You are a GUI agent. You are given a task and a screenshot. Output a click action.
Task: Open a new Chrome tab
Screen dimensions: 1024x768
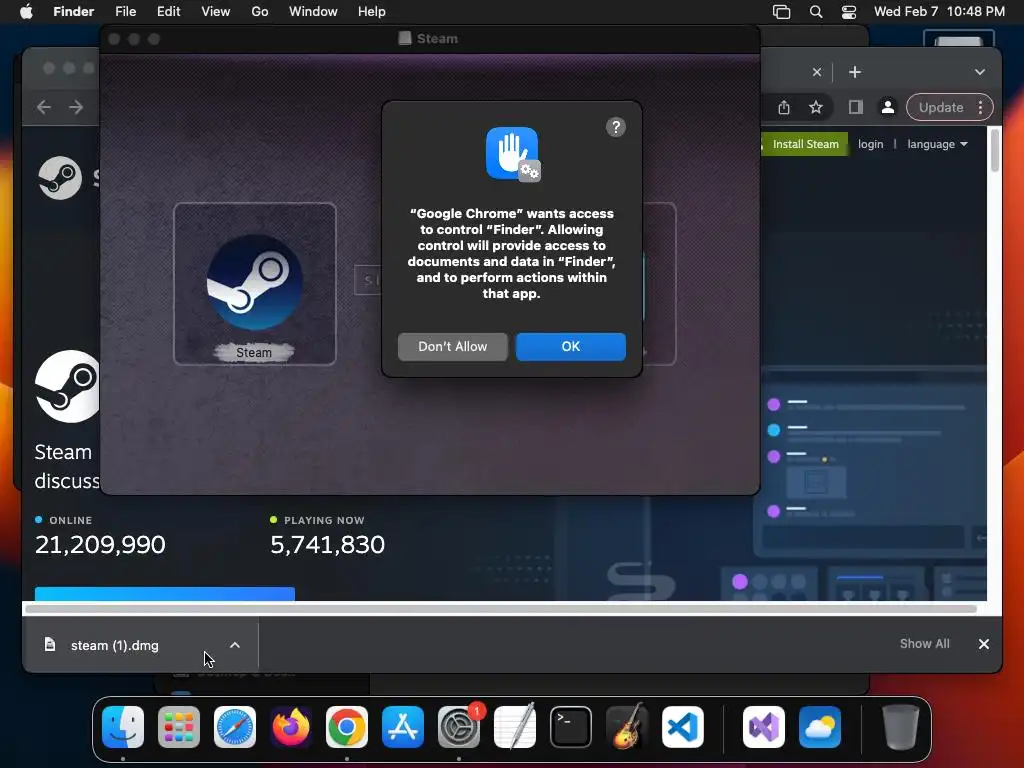855,72
